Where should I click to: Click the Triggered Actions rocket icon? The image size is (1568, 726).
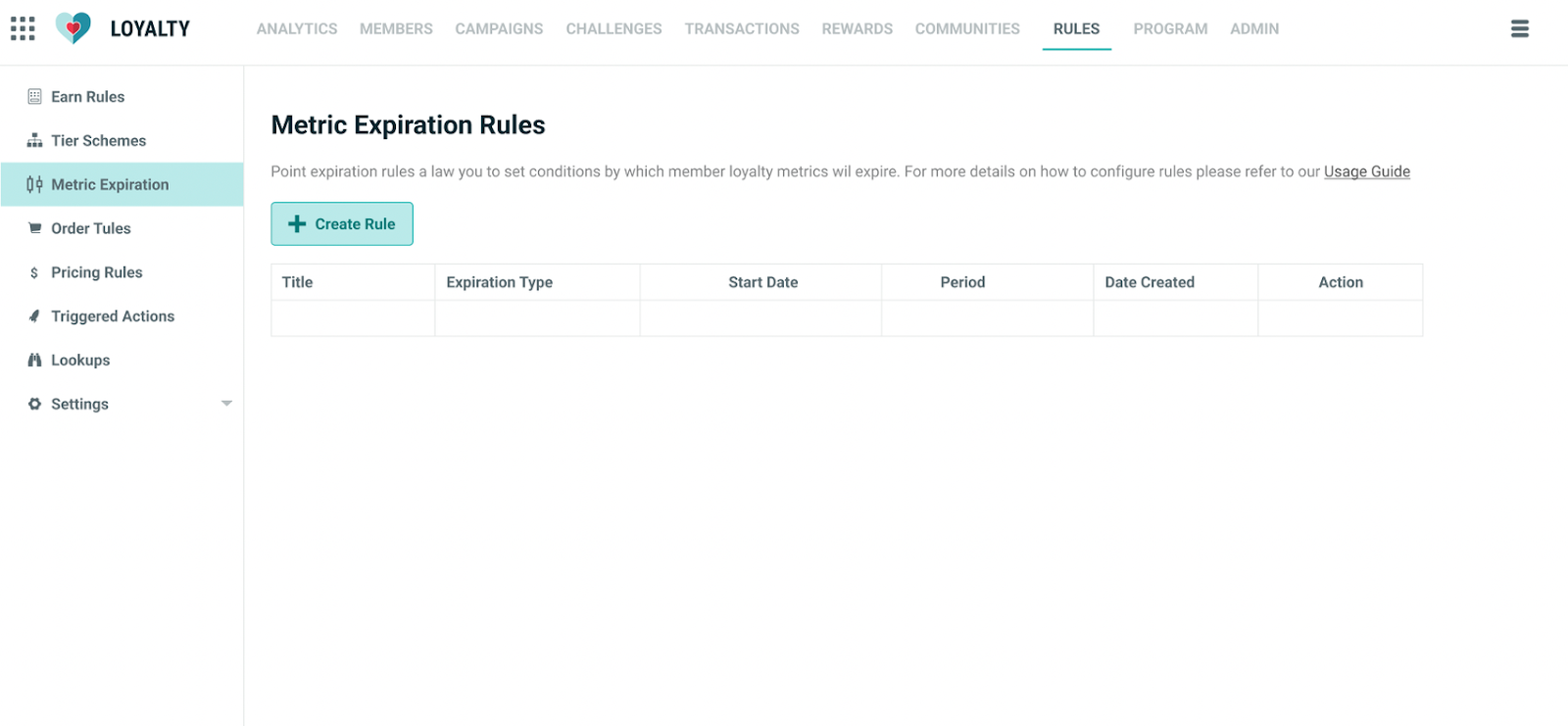pyautogui.click(x=34, y=316)
